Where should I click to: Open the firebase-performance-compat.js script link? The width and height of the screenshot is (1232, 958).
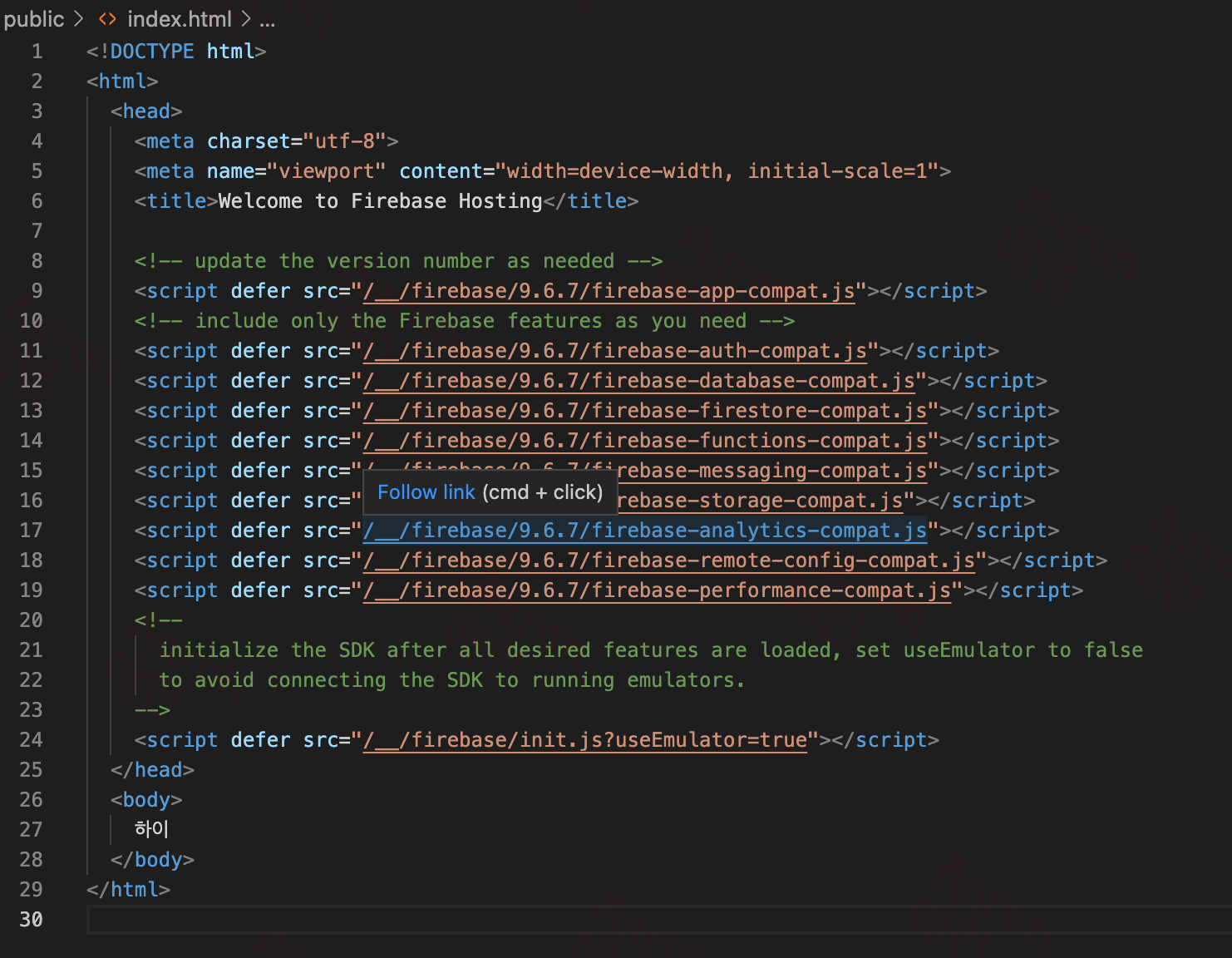point(657,590)
